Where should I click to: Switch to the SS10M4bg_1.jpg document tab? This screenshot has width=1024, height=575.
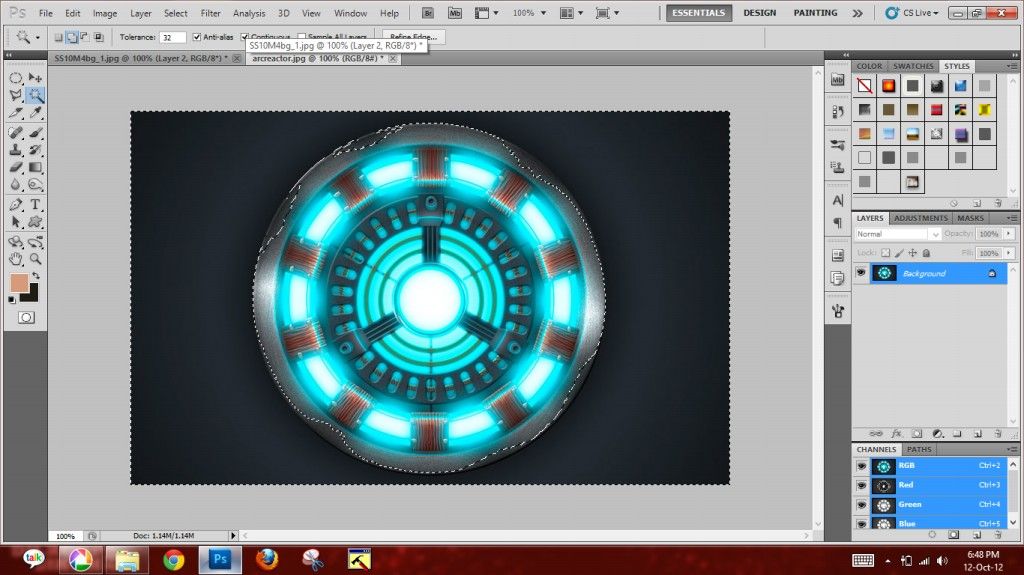pyautogui.click(x=140, y=58)
